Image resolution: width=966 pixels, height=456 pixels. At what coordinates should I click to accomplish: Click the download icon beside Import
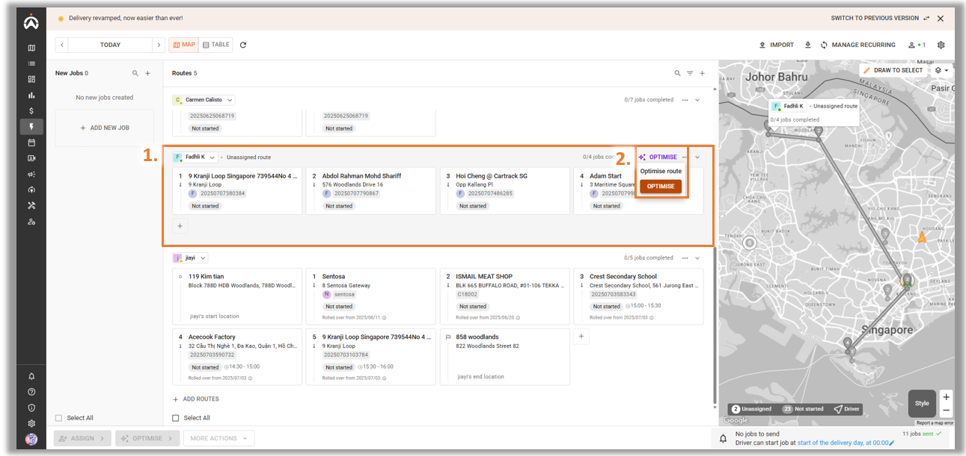click(808, 45)
